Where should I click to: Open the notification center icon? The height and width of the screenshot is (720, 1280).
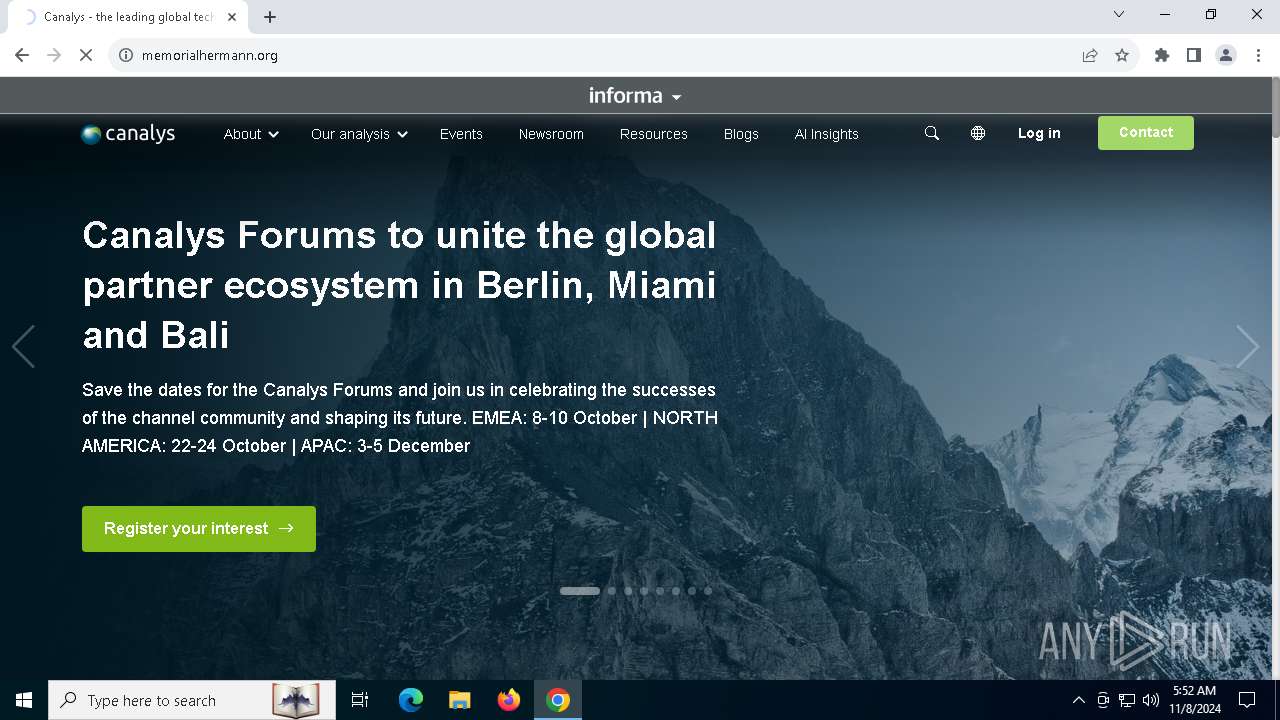click(x=1247, y=700)
